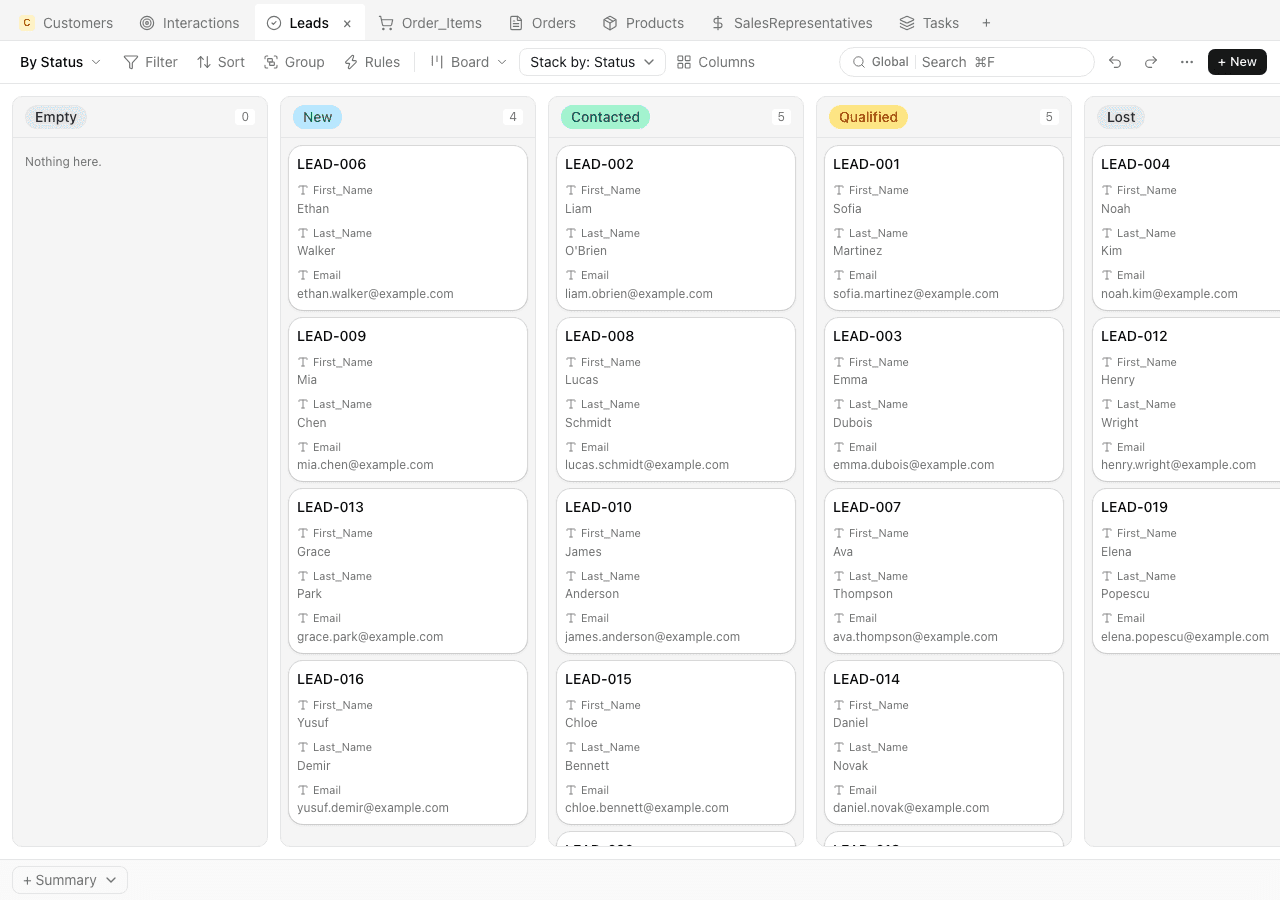Image resolution: width=1280 pixels, height=900 pixels.
Task: Close the Leads tab
Action: coord(347,23)
